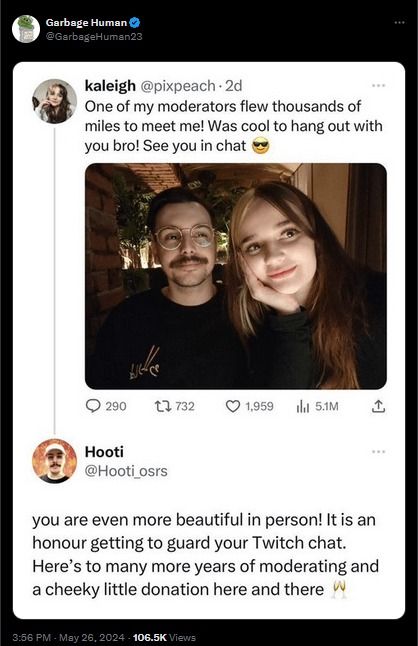Screen dimensions: 418x646
Task: View analytics icon showing 5.1M
Action: pos(303,407)
